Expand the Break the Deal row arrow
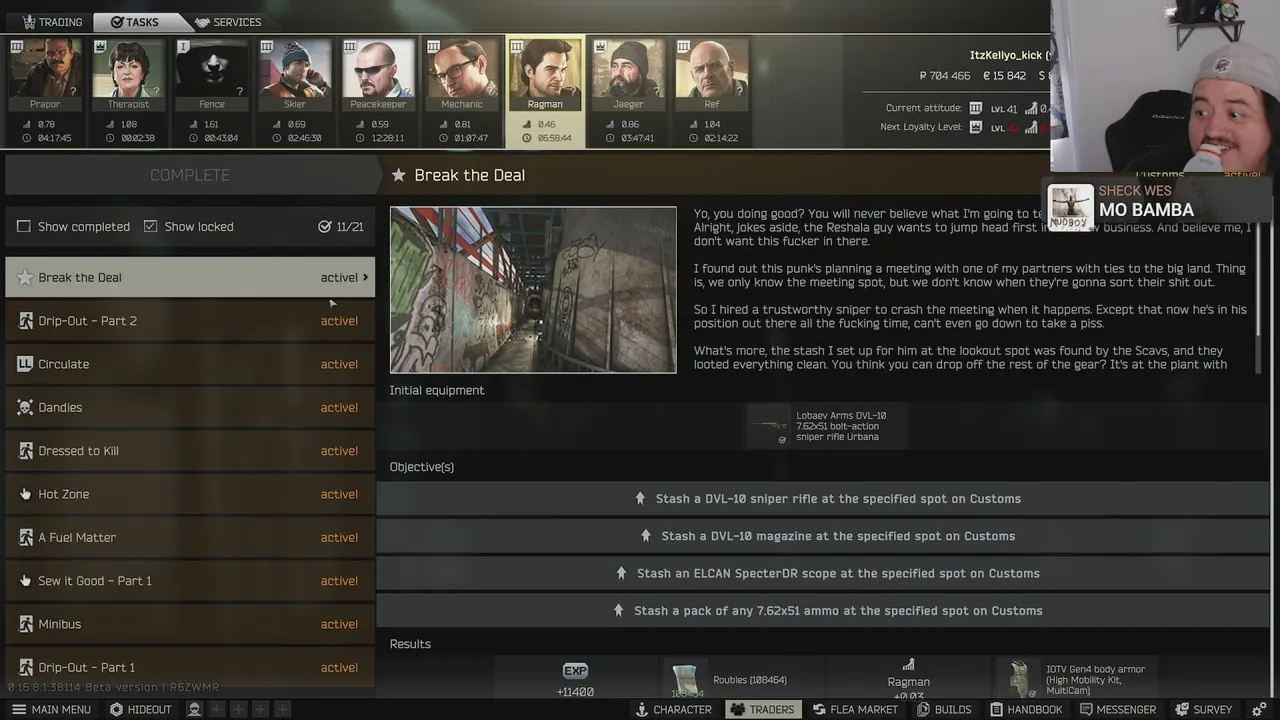The width and height of the screenshot is (1280, 720). (x=365, y=278)
